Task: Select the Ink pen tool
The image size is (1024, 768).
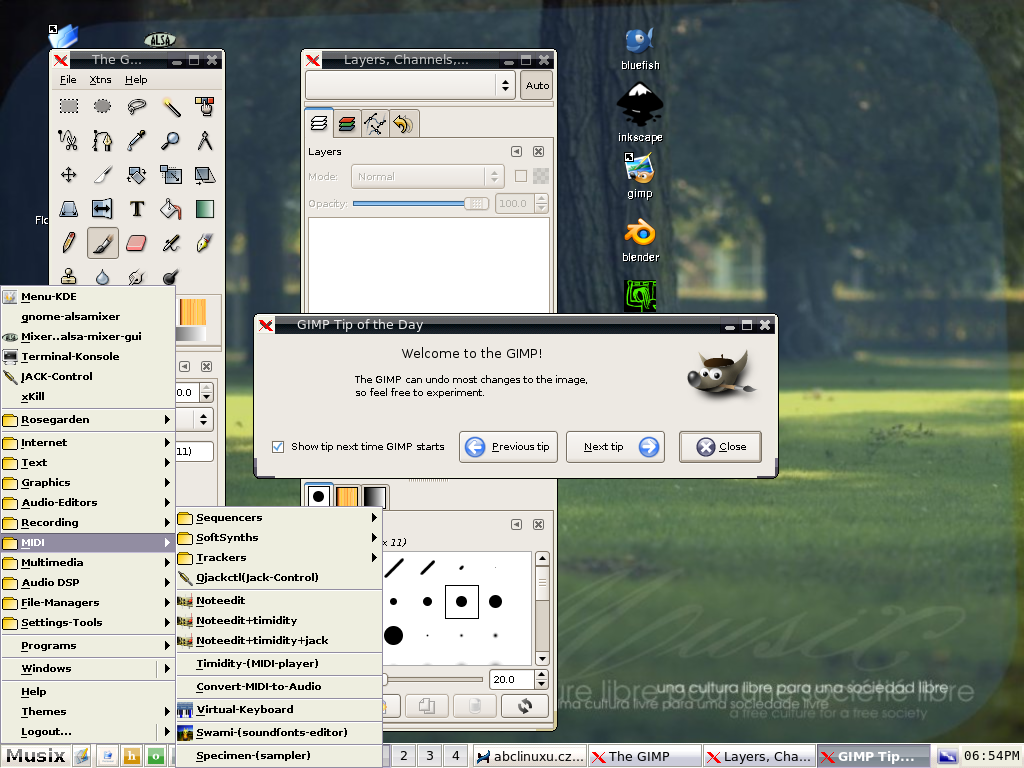Action: pyautogui.click(x=205, y=243)
